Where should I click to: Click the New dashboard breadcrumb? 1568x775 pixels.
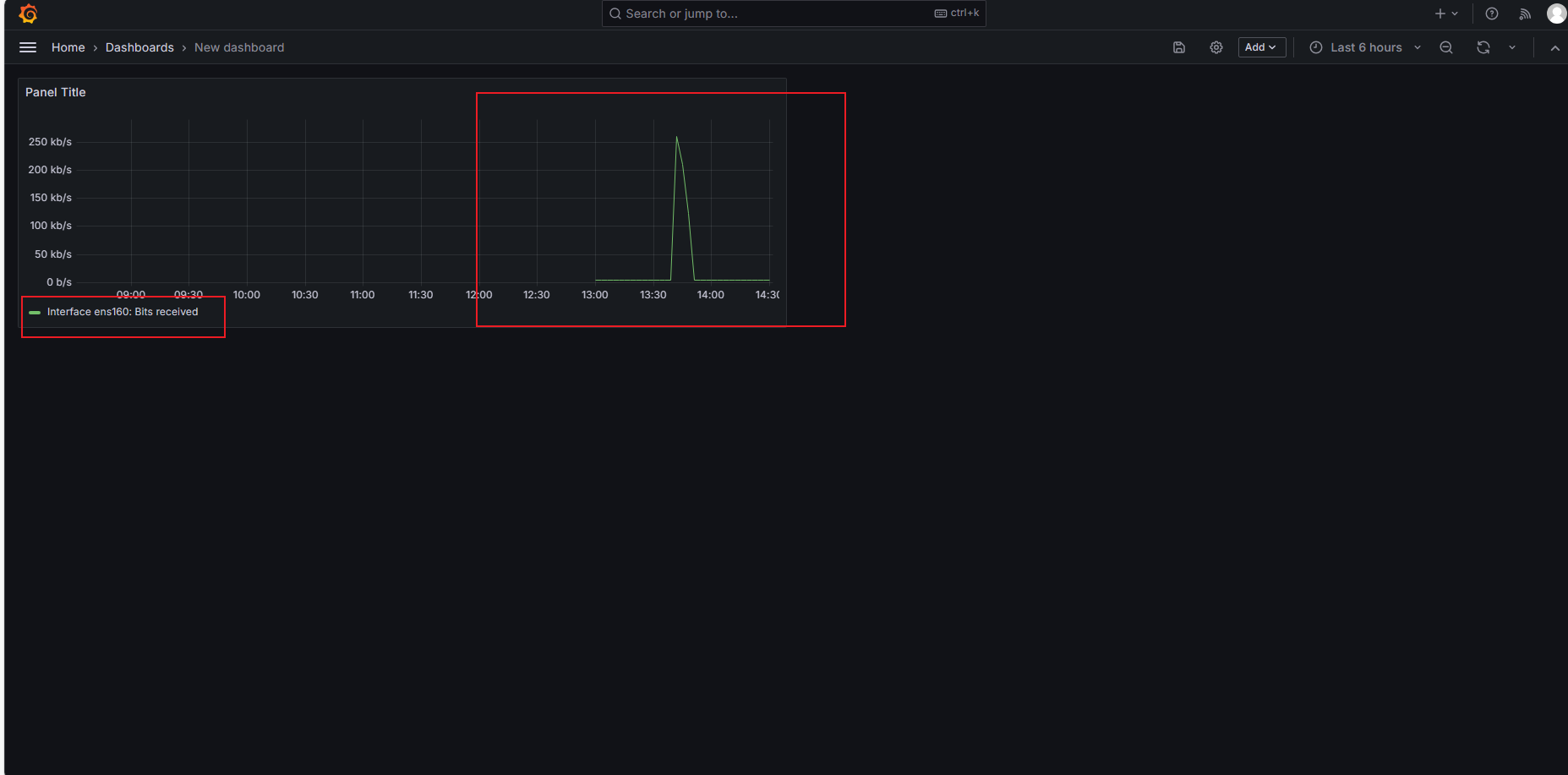pyautogui.click(x=239, y=47)
